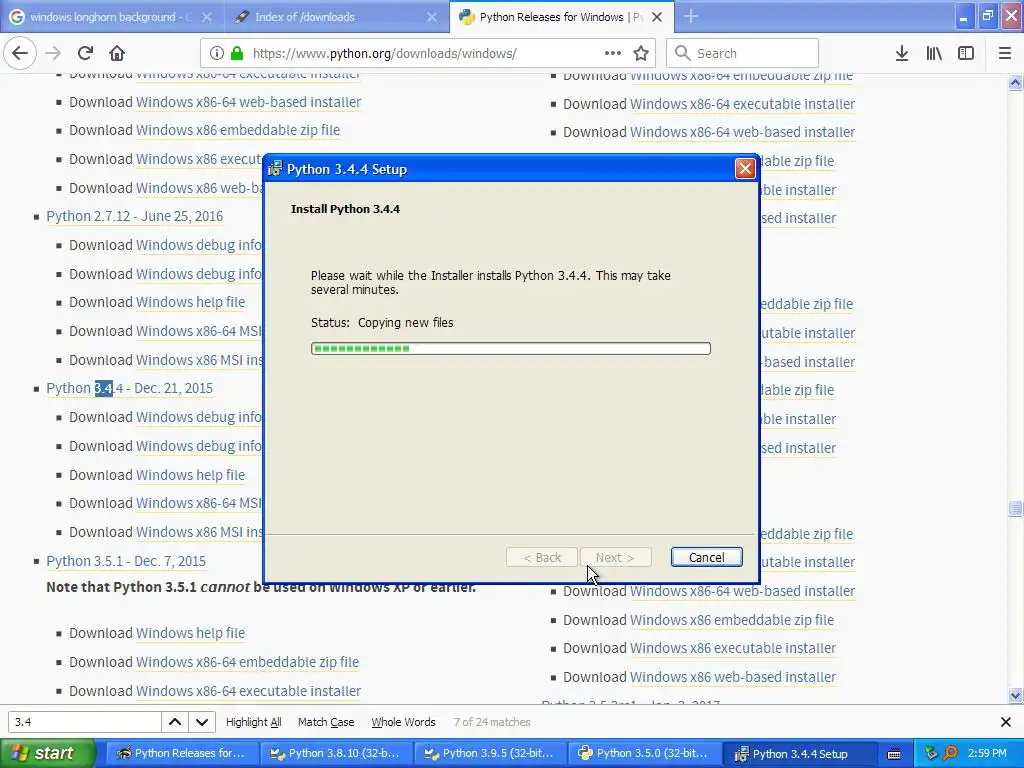Click the installer progress bar
The width and height of the screenshot is (1024, 768).
pos(511,348)
